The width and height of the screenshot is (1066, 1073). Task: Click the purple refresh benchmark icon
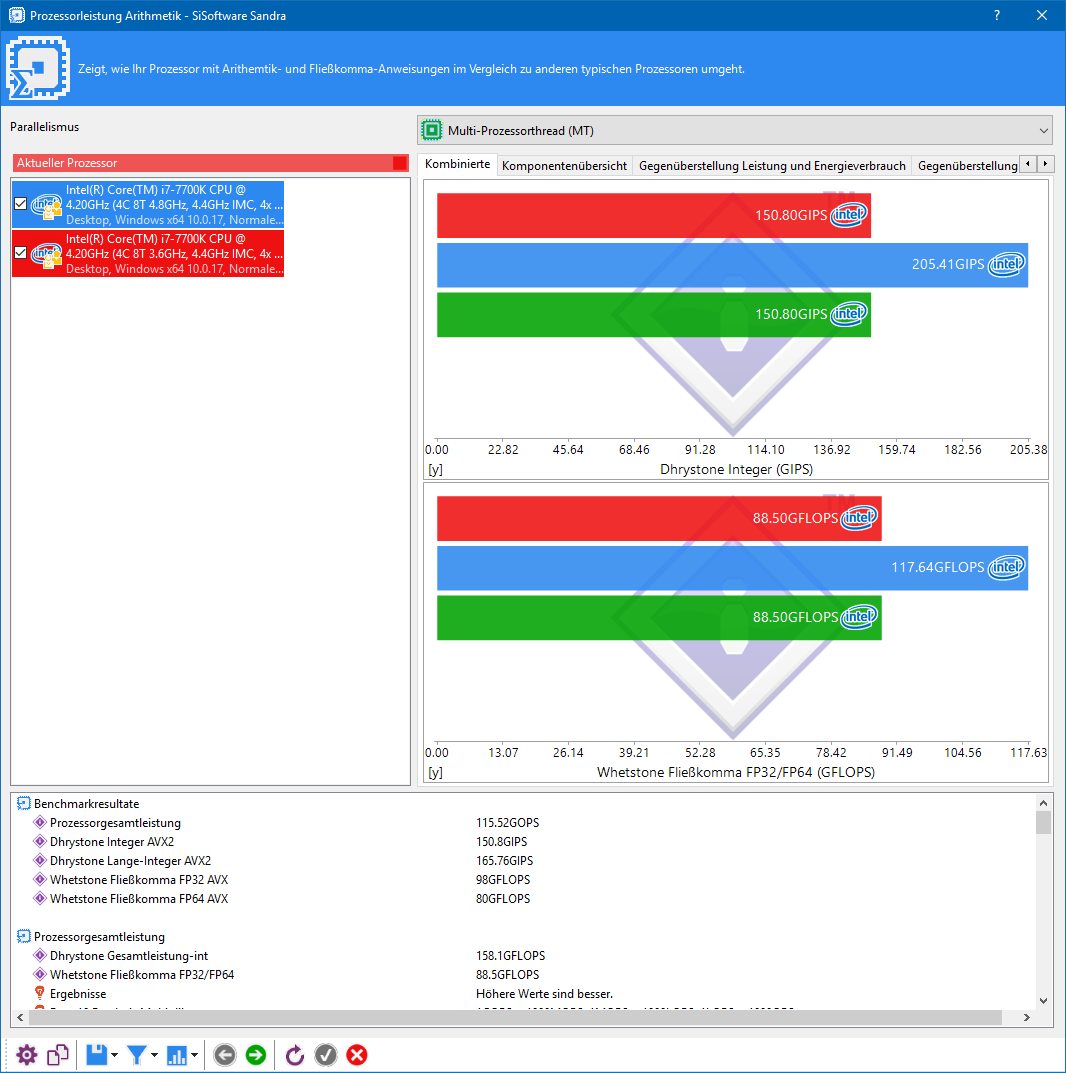pos(295,1055)
